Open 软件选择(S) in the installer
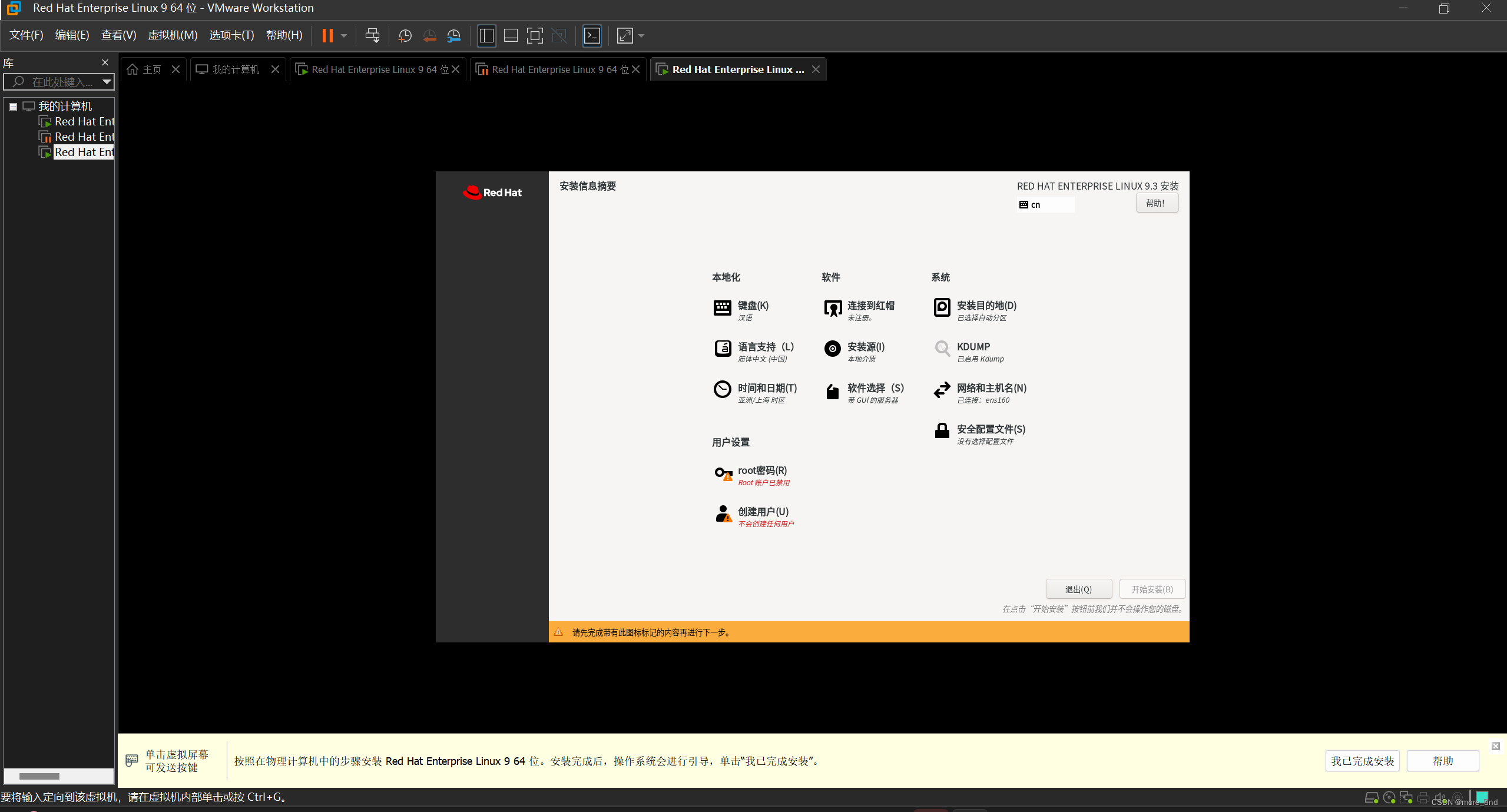This screenshot has height=812, width=1507. [x=875, y=388]
